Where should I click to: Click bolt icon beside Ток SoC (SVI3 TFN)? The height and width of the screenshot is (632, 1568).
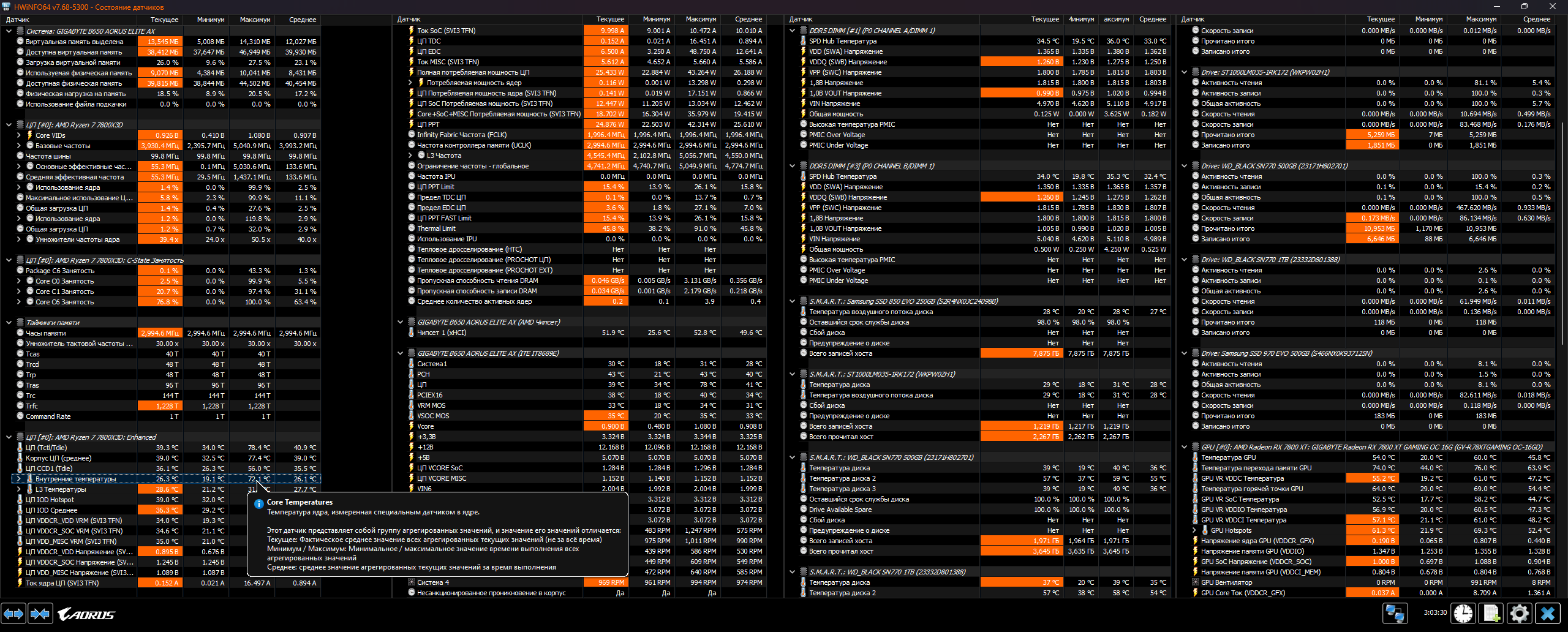[412, 31]
